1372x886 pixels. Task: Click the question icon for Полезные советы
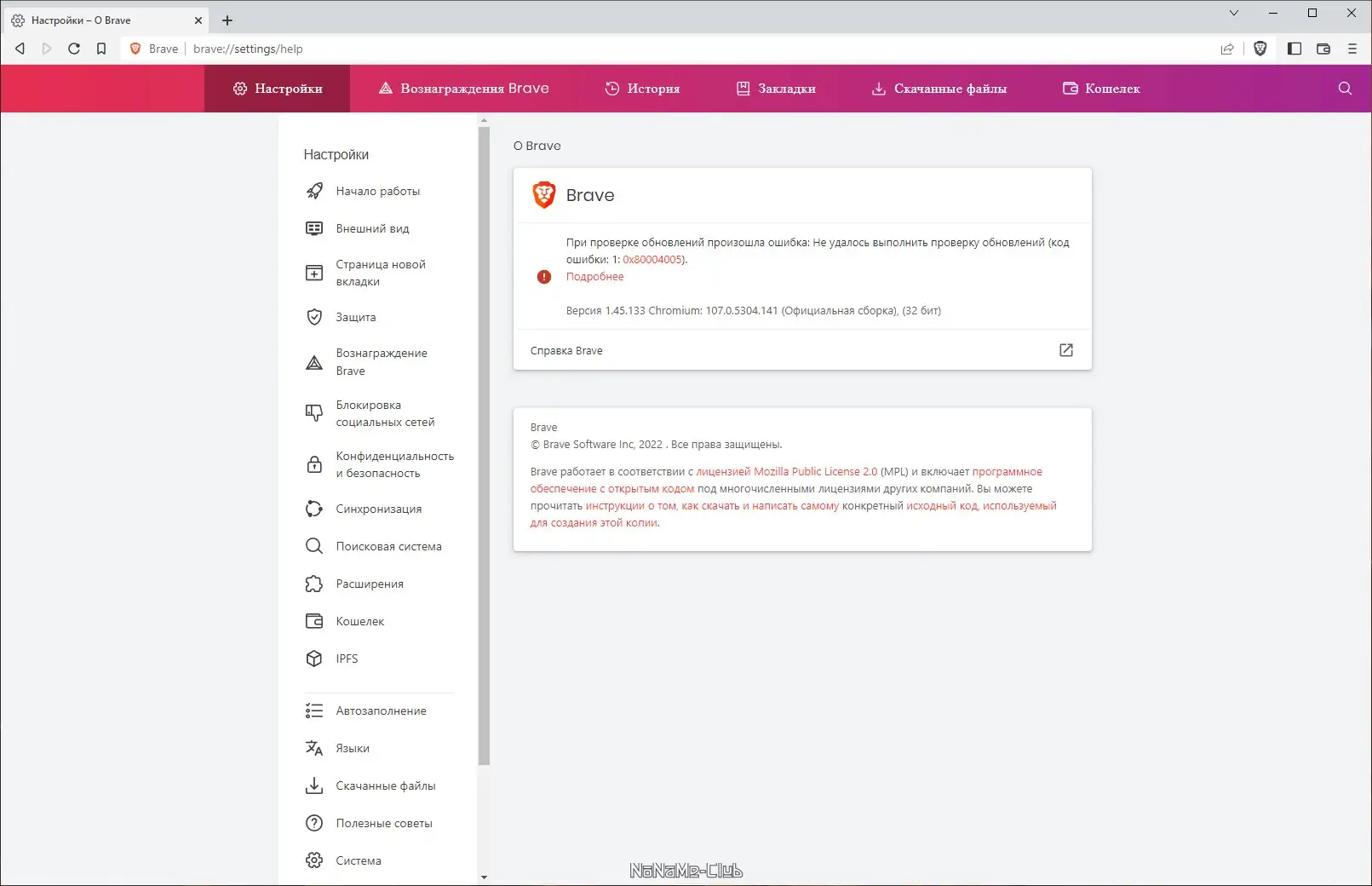click(314, 823)
